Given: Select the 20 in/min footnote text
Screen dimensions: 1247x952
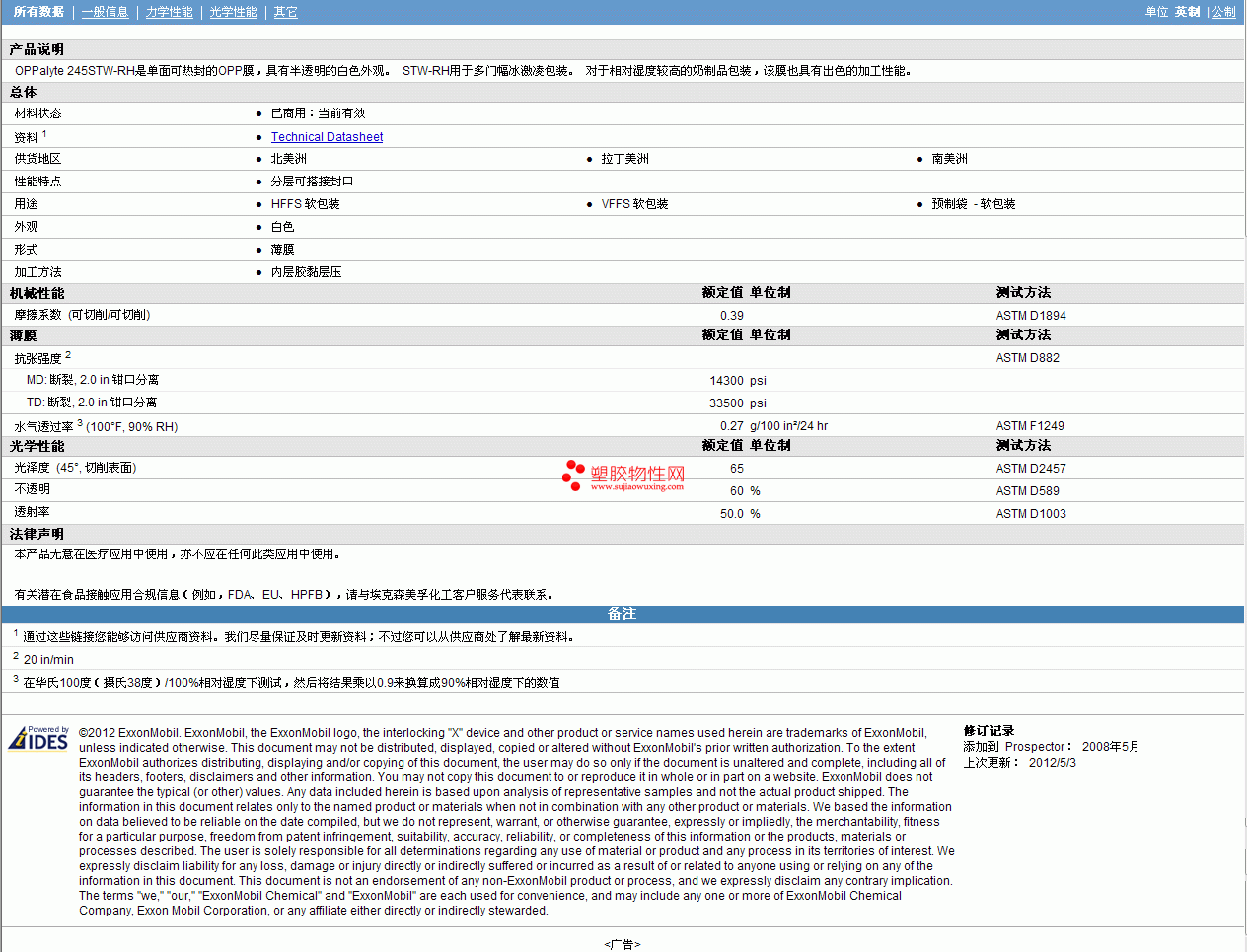Looking at the screenshot, I should (48, 660).
